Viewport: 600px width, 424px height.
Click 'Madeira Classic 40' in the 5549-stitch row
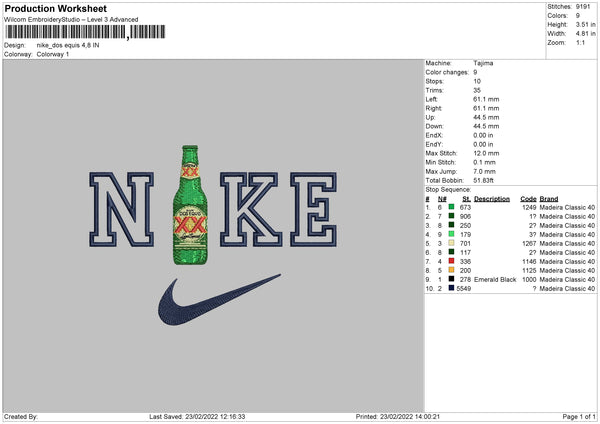[x=567, y=289]
